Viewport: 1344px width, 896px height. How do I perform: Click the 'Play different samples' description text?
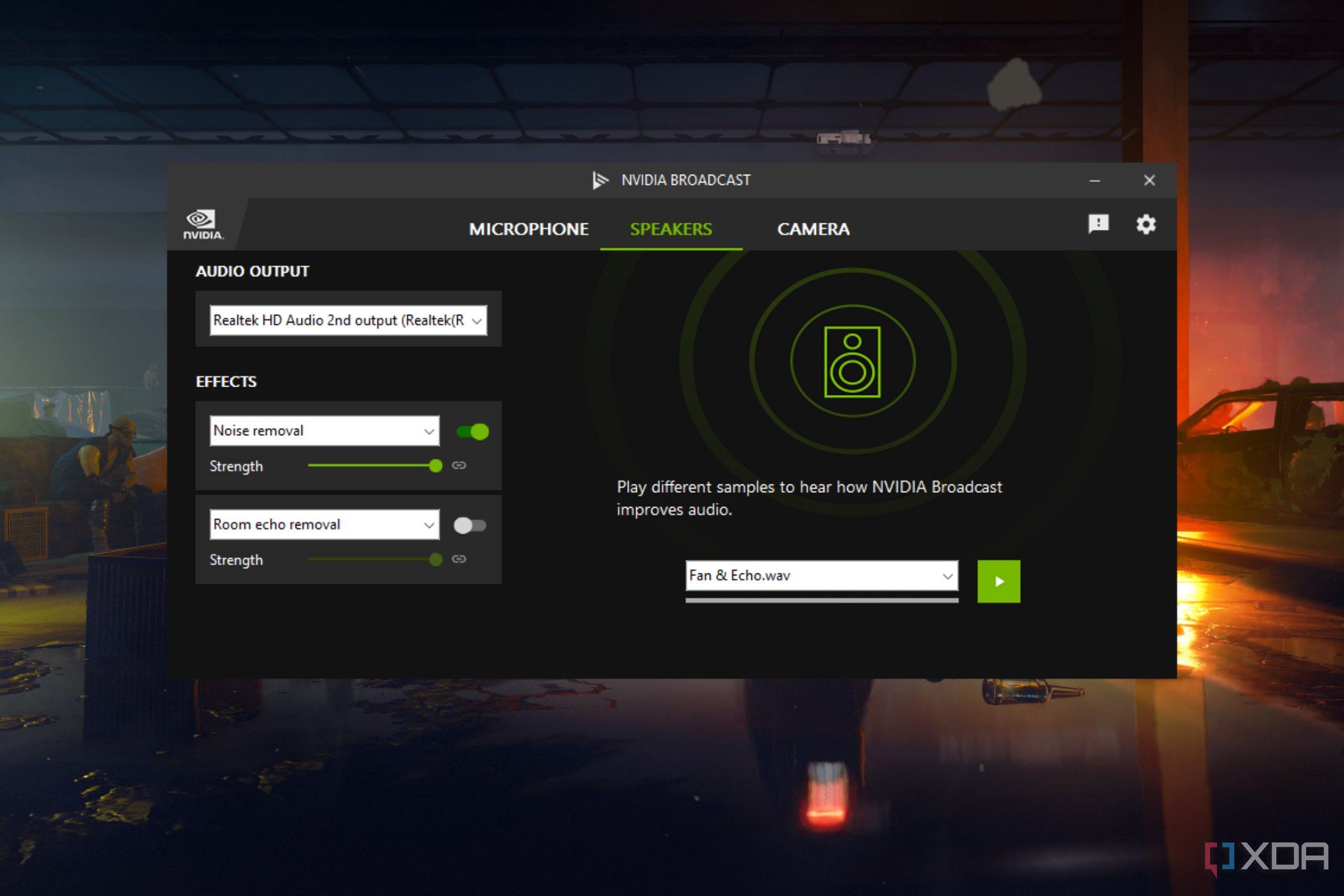(x=810, y=498)
